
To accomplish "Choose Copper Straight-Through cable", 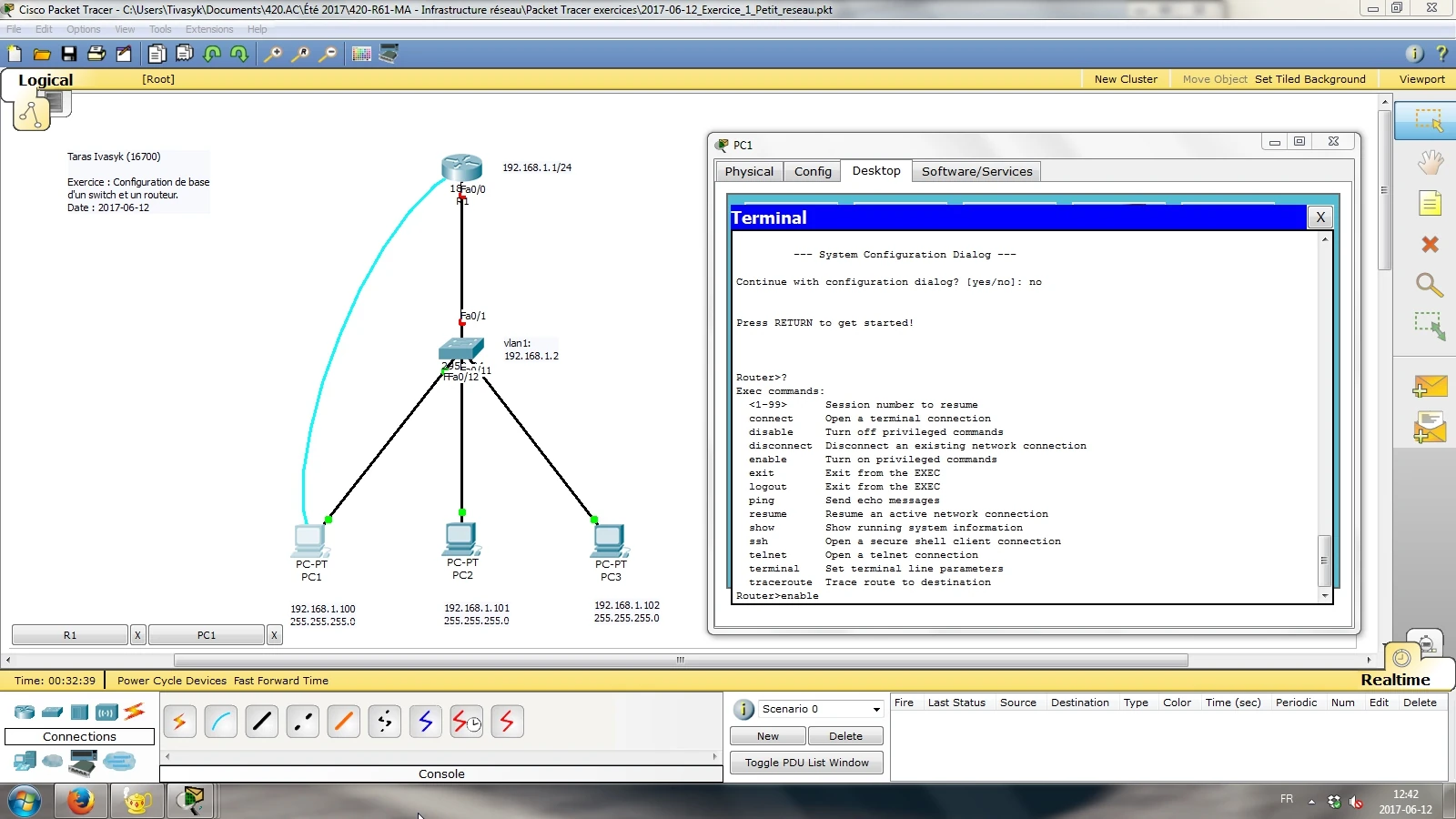I will click(x=262, y=722).
